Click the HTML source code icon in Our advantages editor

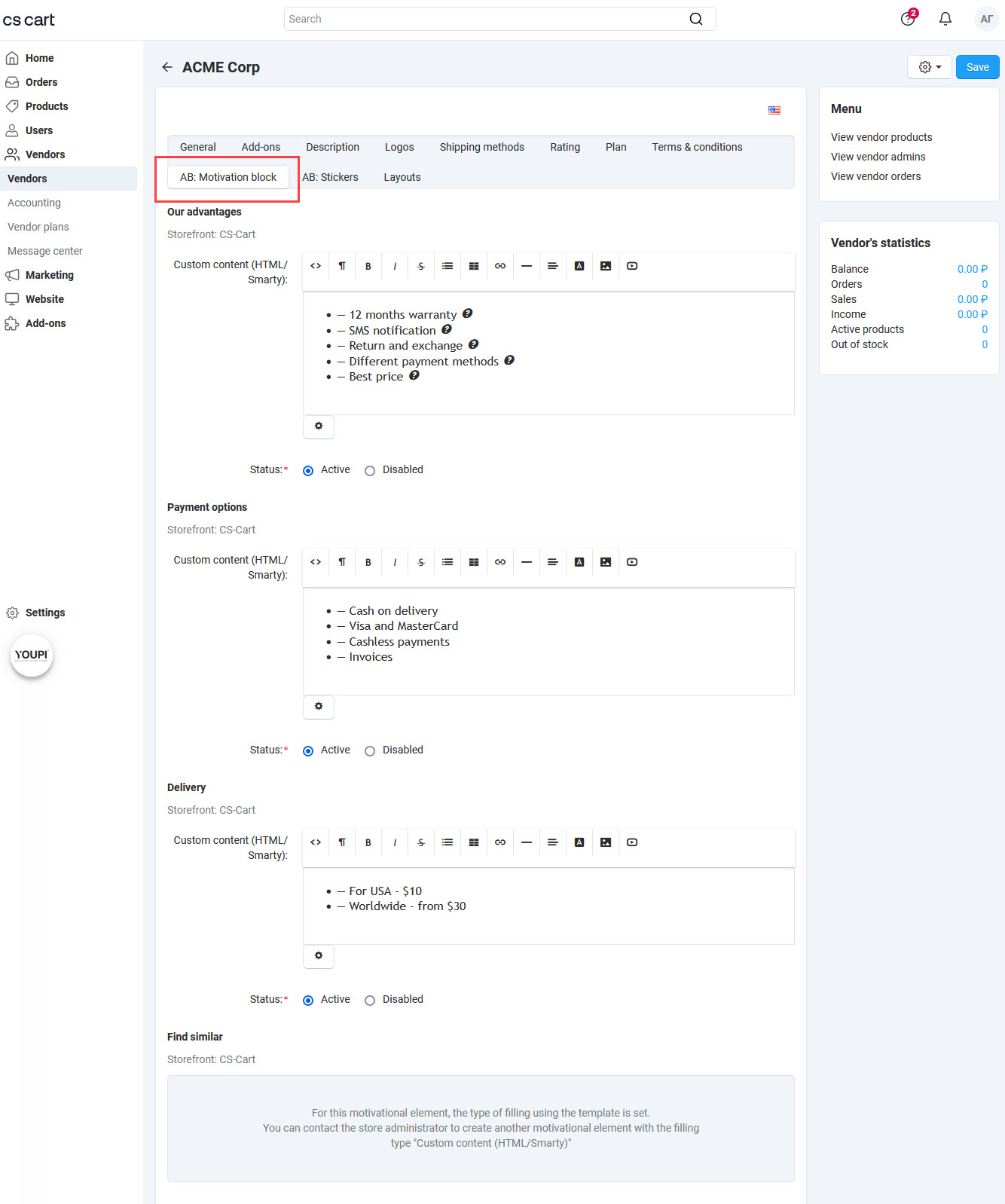pyautogui.click(x=316, y=266)
